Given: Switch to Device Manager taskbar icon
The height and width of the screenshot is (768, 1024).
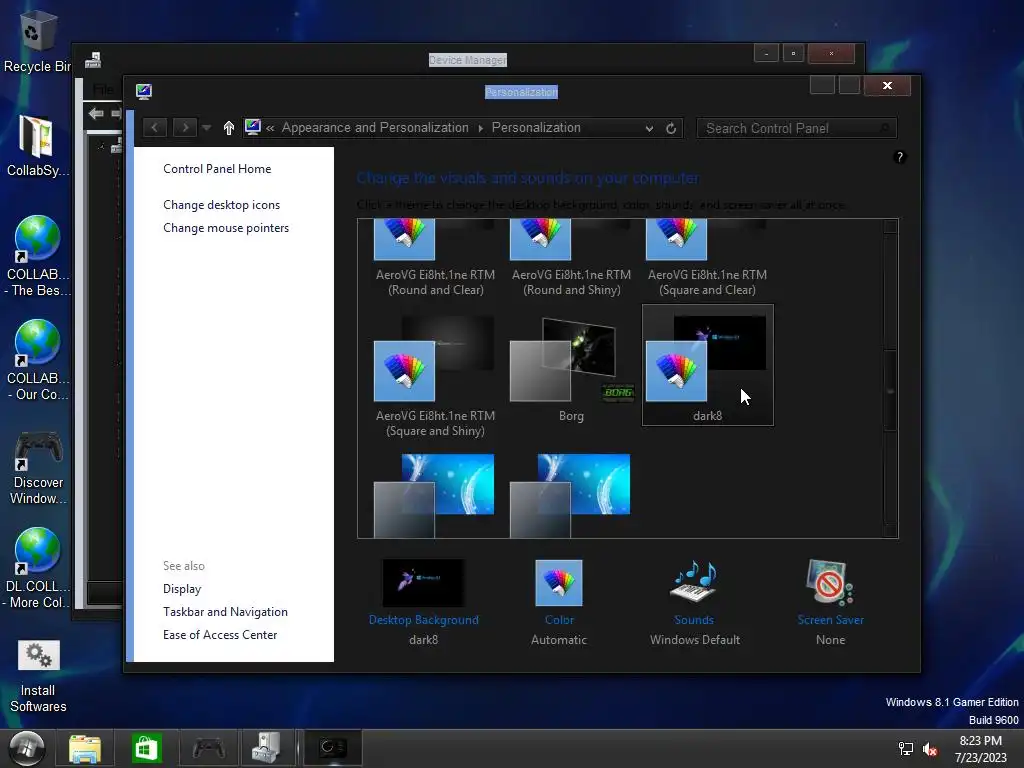Looking at the screenshot, I should pos(266,748).
